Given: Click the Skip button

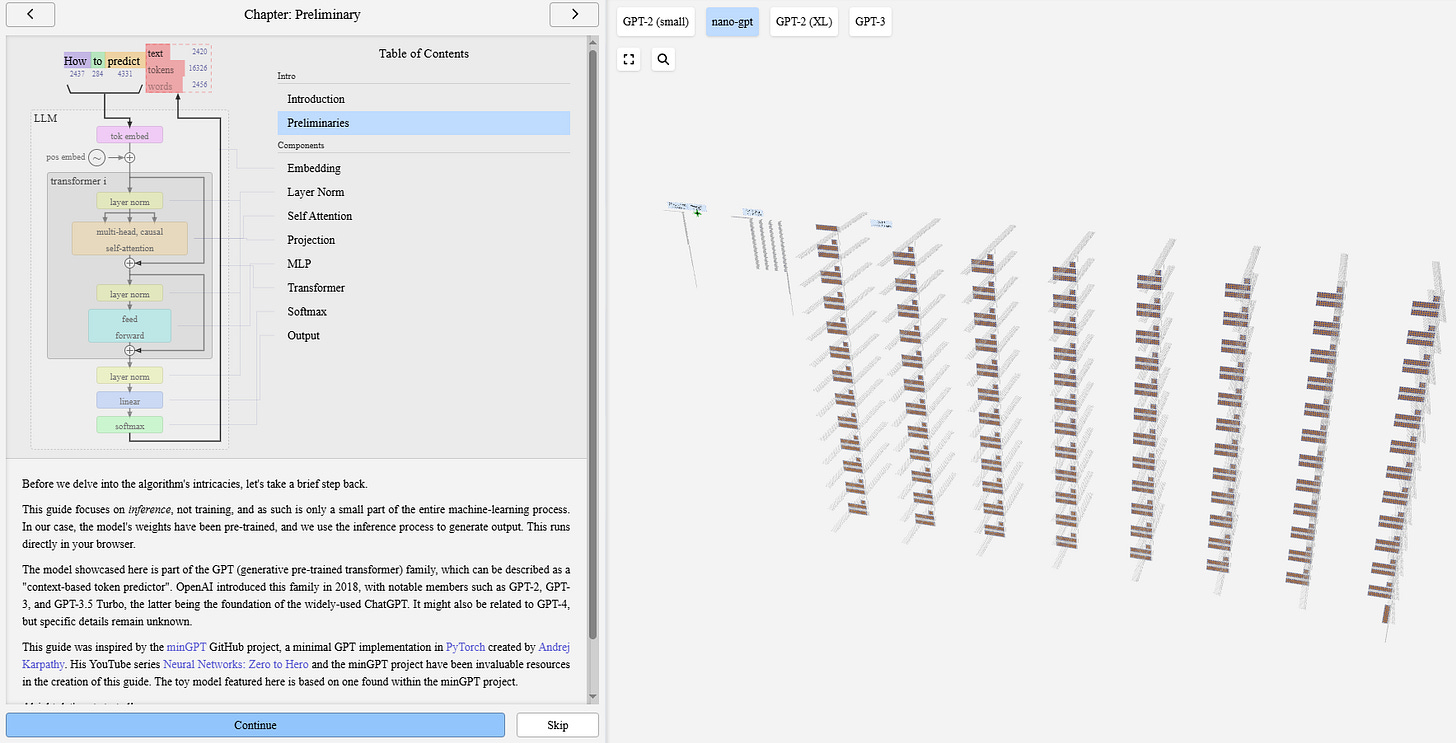Looking at the screenshot, I should pyautogui.click(x=557, y=725).
